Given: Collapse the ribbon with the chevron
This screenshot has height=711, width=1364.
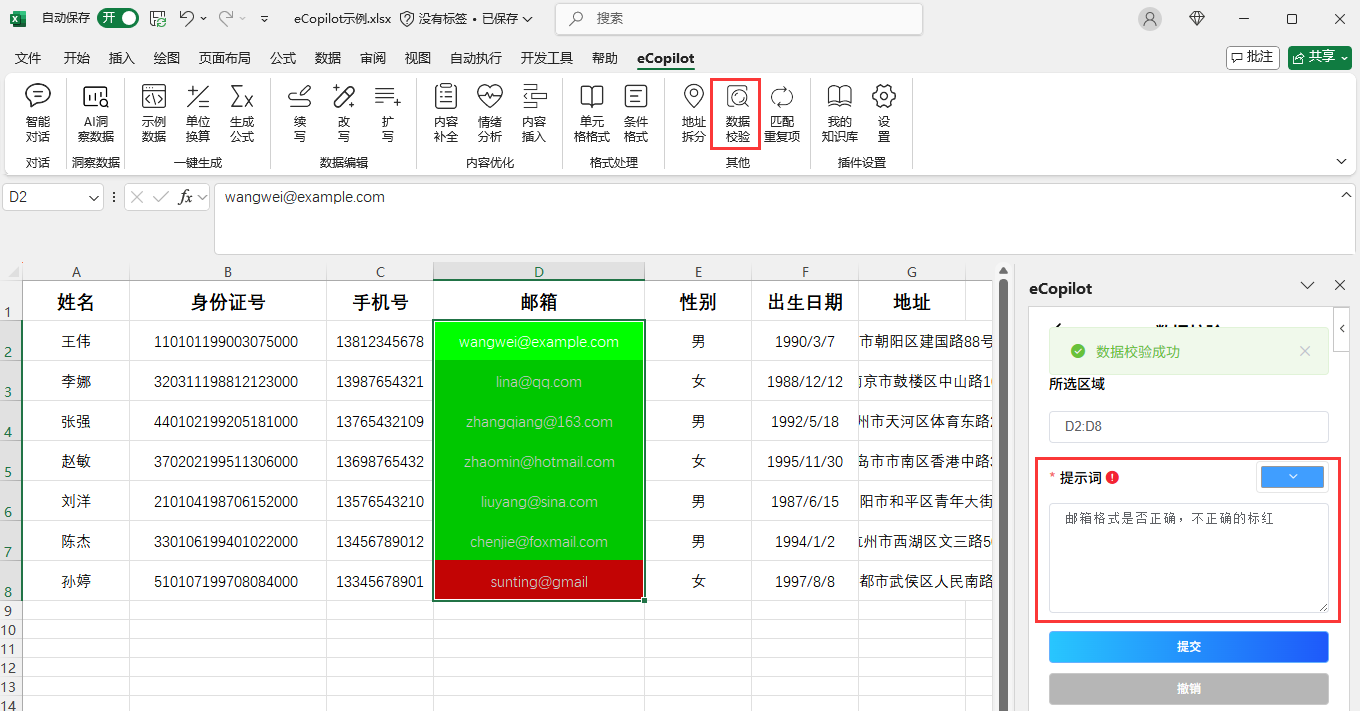Looking at the screenshot, I should click(x=1341, y=161).
